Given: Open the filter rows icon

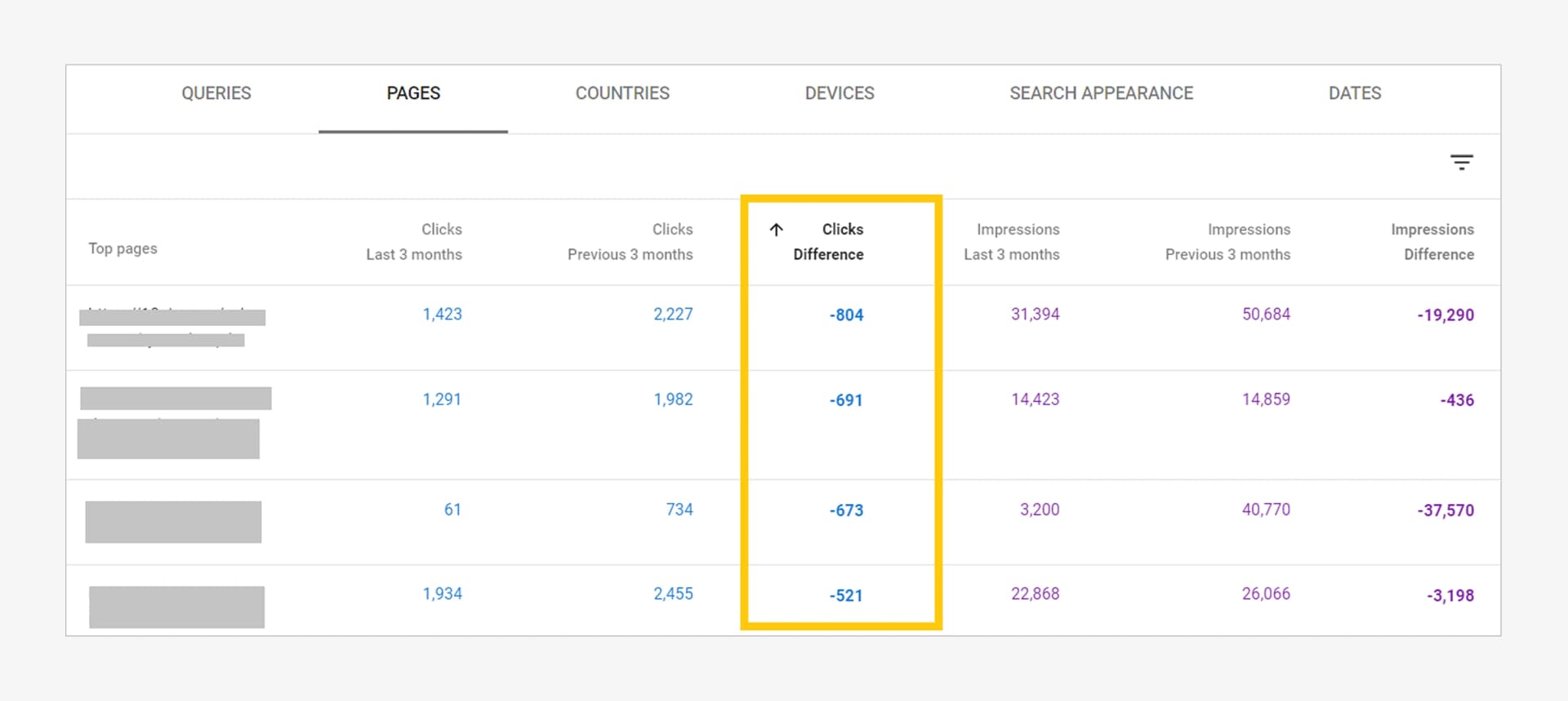Looking at the screenshot, I should [x=1461, y=163].
